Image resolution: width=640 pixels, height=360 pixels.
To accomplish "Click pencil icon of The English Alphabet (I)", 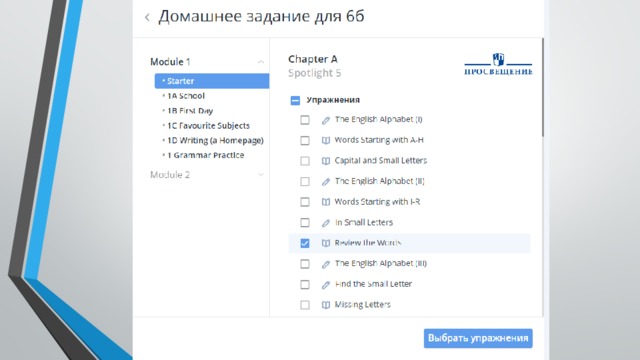I will [x=325, y=120].
